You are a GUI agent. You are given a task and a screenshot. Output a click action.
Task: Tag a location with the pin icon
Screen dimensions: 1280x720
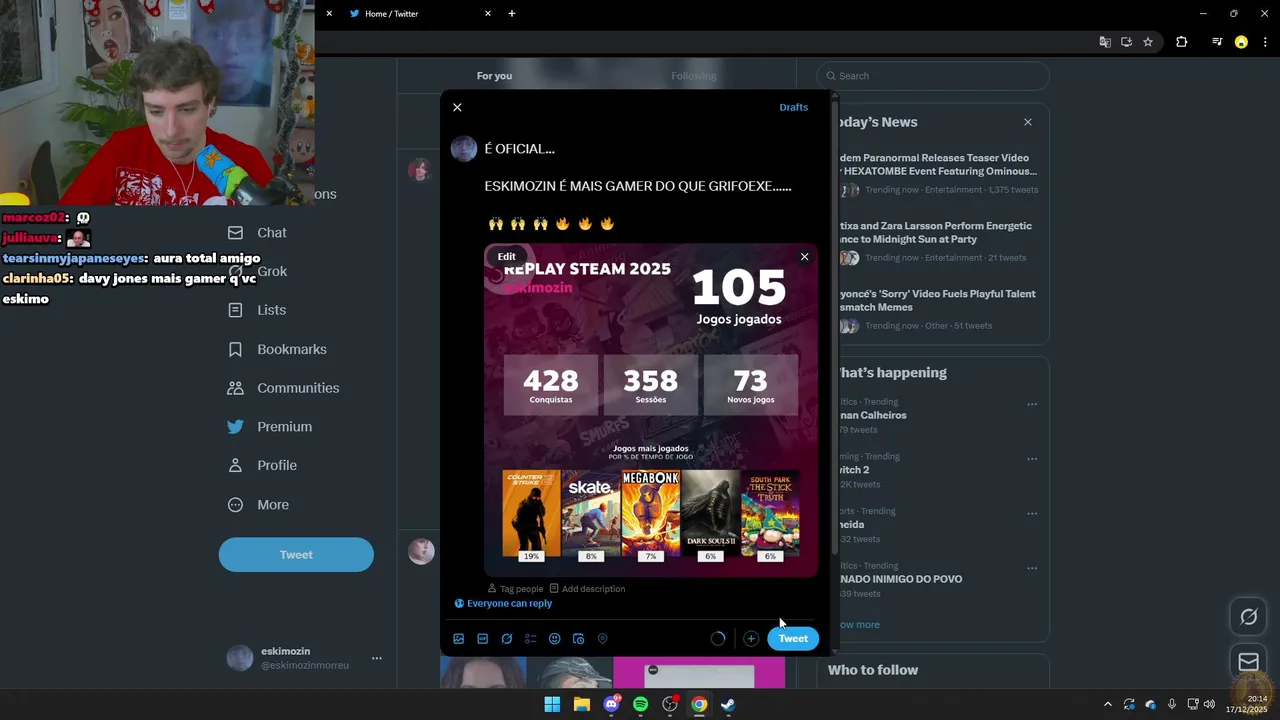(x=602, y=639)
